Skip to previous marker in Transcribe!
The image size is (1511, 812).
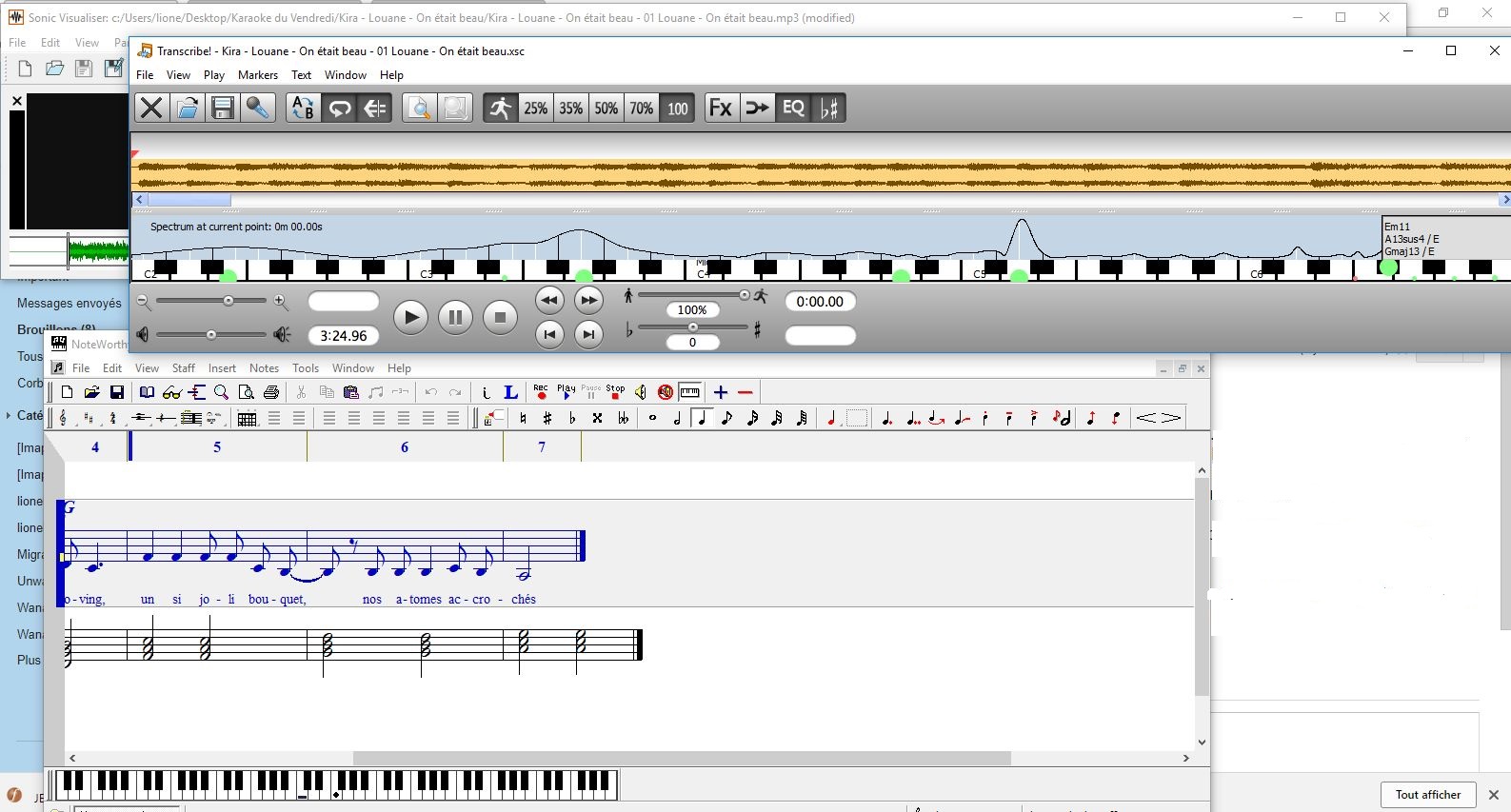point(549,334)
